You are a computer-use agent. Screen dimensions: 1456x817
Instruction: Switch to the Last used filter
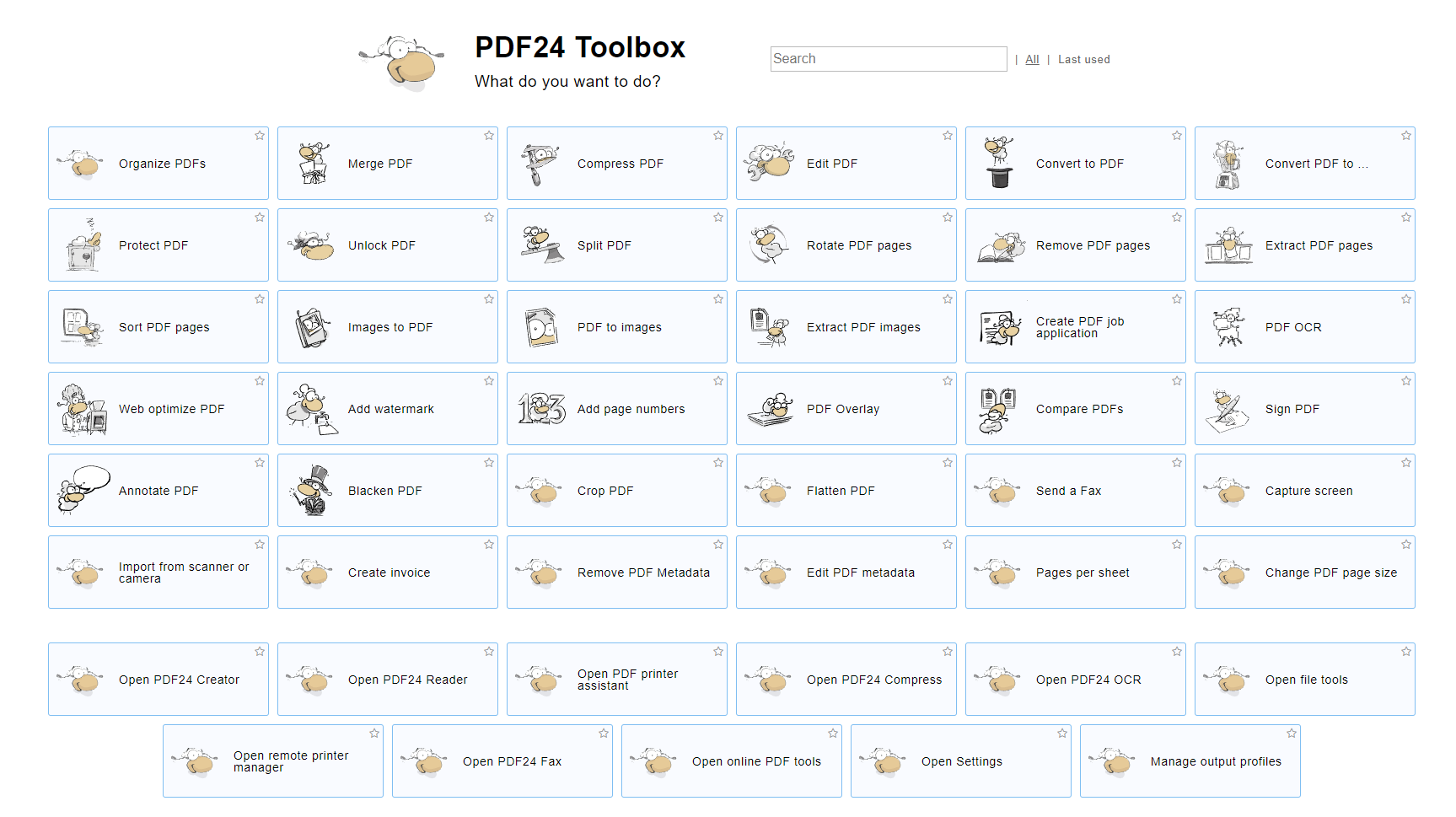pyautogui.click(x=1083, y=60)
